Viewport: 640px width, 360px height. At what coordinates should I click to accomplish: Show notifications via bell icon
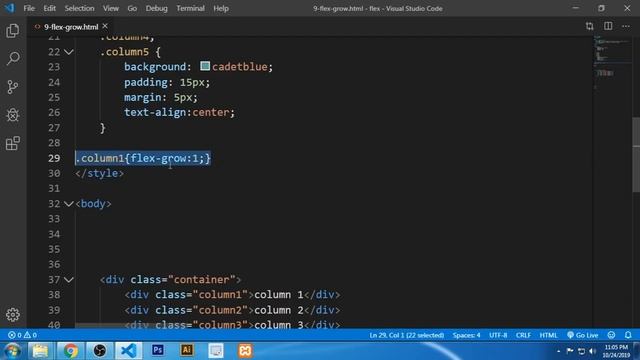click(x=628, y=335)
